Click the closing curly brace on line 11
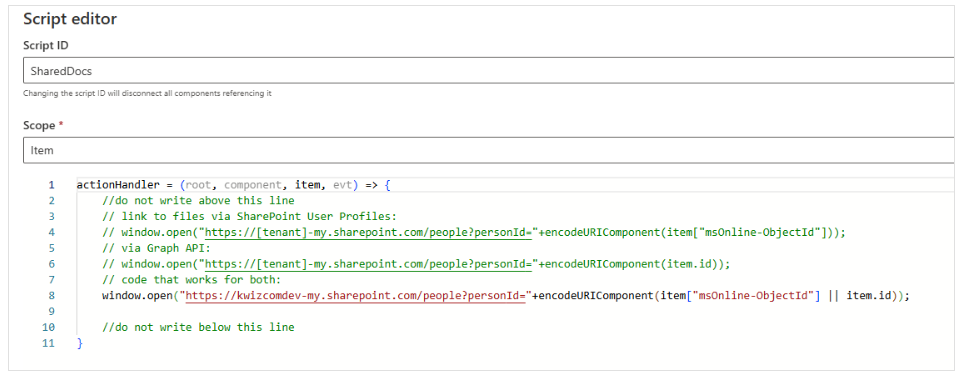This screenshot has height=372, width=962. [79, 343]
